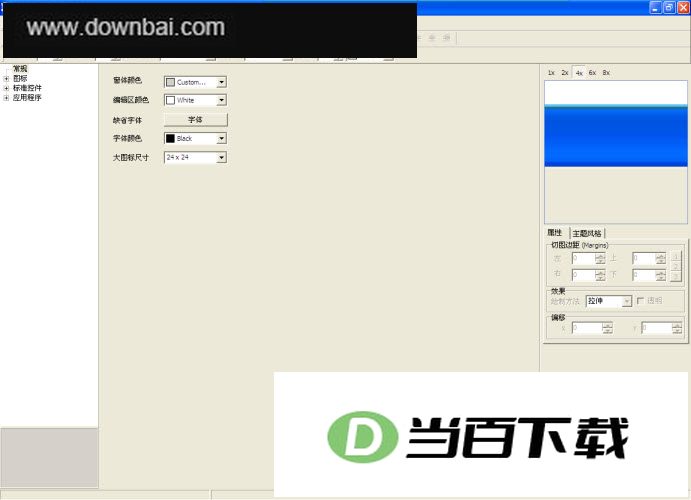Viewport: 691px width, 500px height.
Task: Click the 字体 font button
Action: pyautogui.click(x=195, y=119)
